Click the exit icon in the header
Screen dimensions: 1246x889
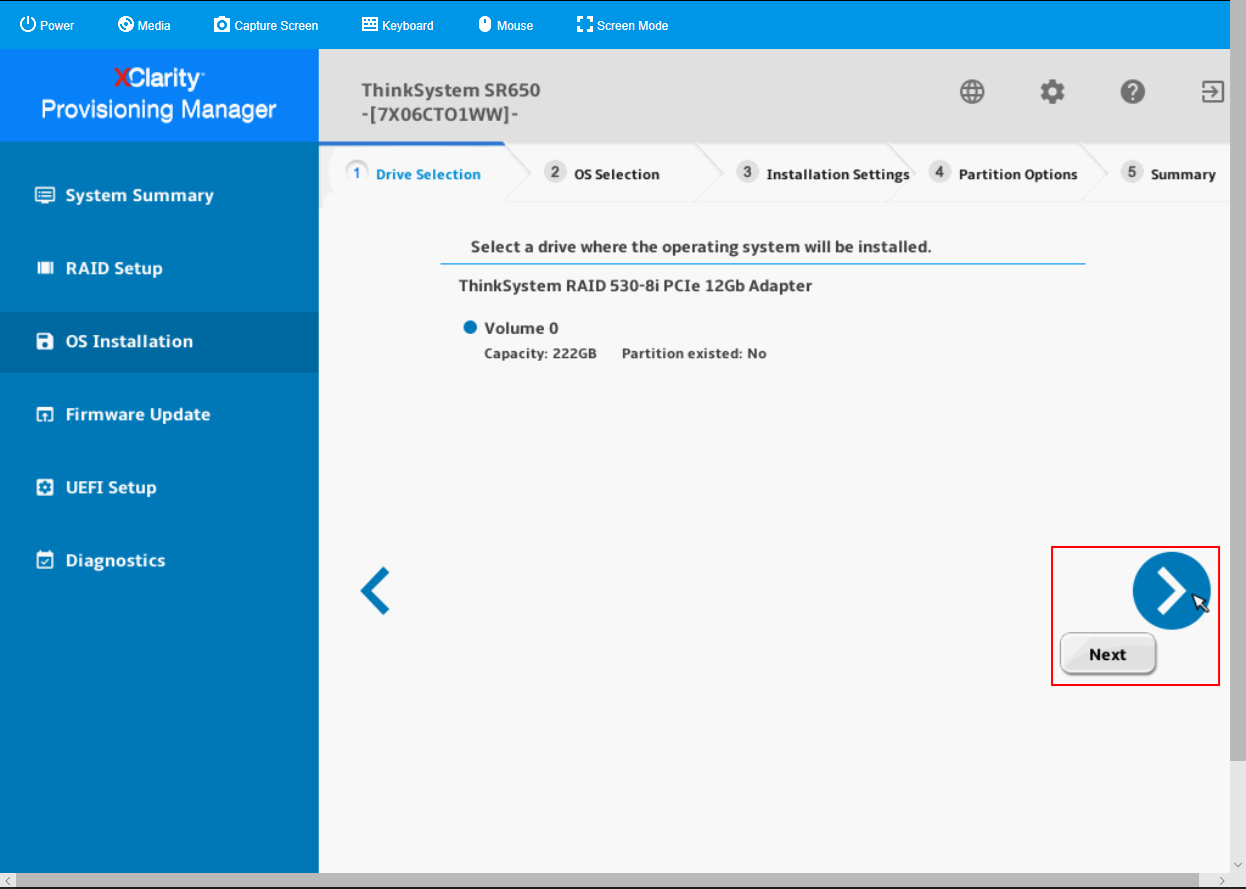tap(1212, 92)
